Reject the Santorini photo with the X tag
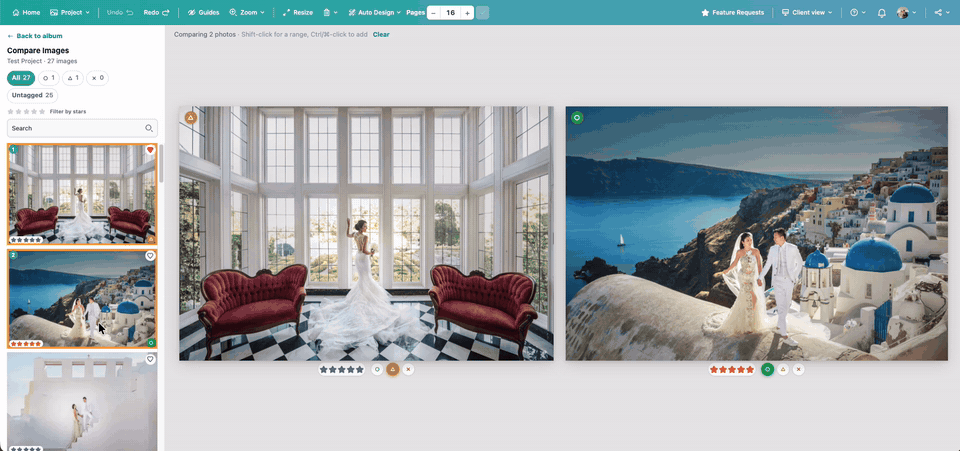Viewport: 960px width, 451px height. tap(798, 370)
